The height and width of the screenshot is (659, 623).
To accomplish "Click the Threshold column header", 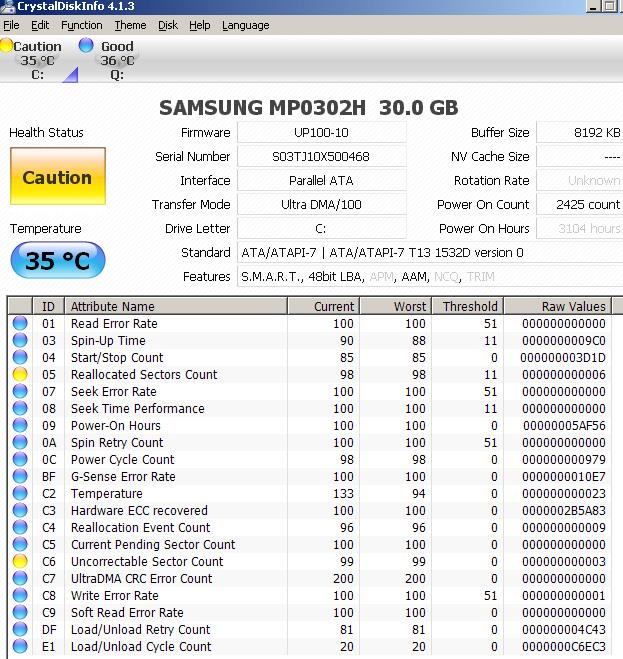I will coord(467,306).
